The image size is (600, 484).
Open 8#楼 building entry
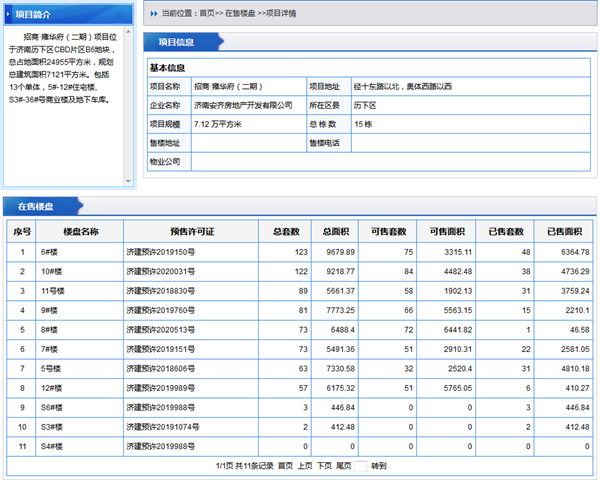[x=49, y=330]
